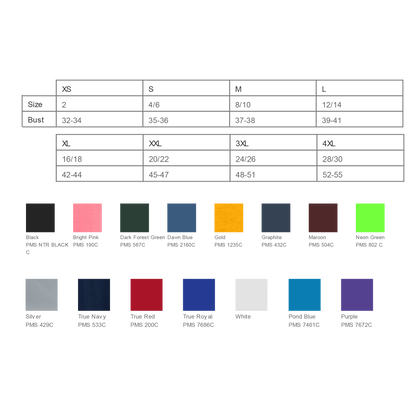Screen dimensions: 416x416
Task: Select the Black color swatch
Action: coord(40,218)
